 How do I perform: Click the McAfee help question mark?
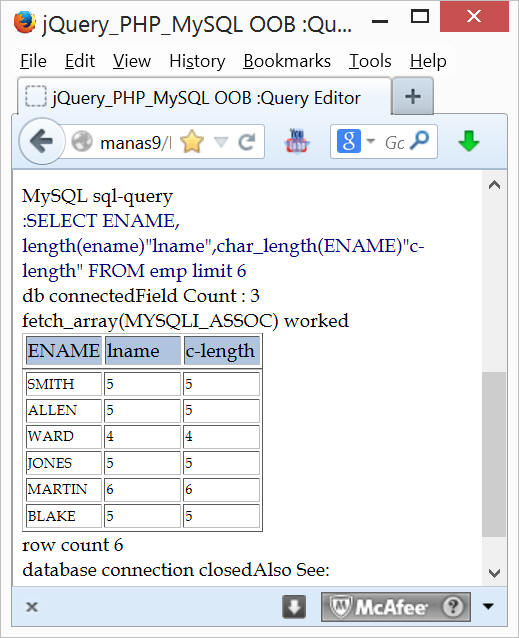click(453, 607)
